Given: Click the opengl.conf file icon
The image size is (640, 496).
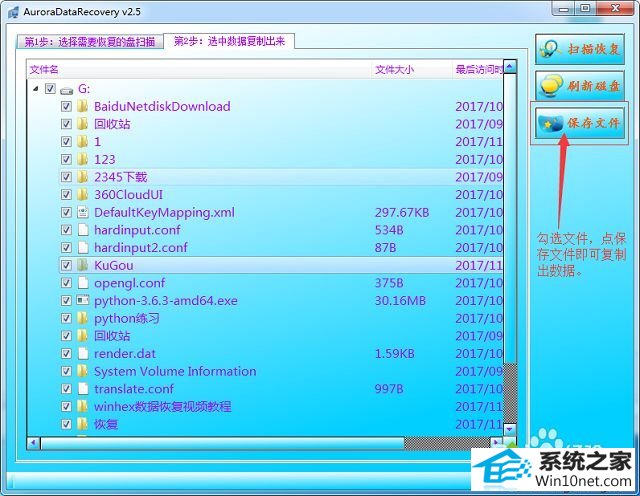Looking at the screenshot, I should click(x=83, y=283).
